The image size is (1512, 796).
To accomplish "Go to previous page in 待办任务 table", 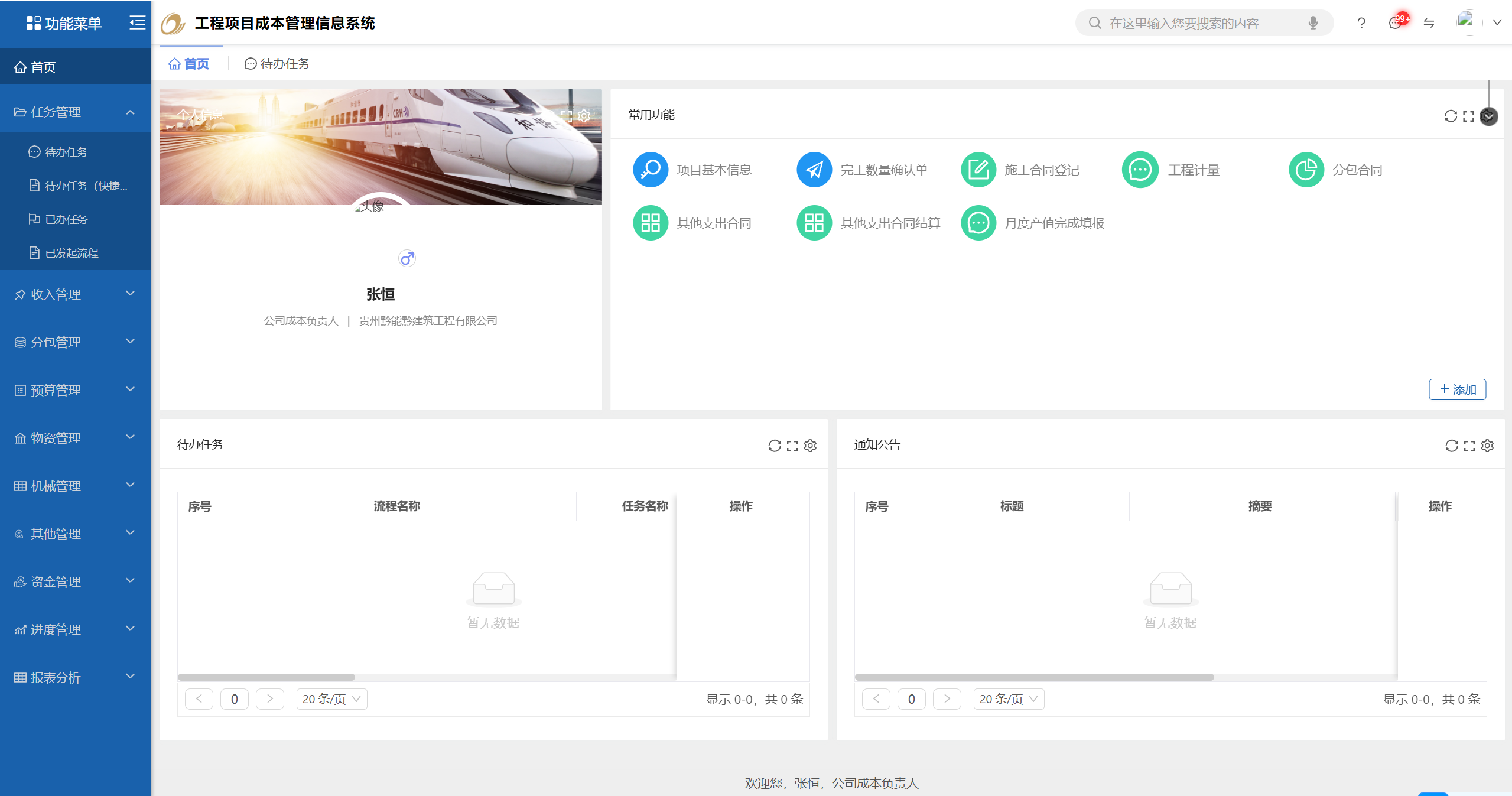I will [199, 698].
